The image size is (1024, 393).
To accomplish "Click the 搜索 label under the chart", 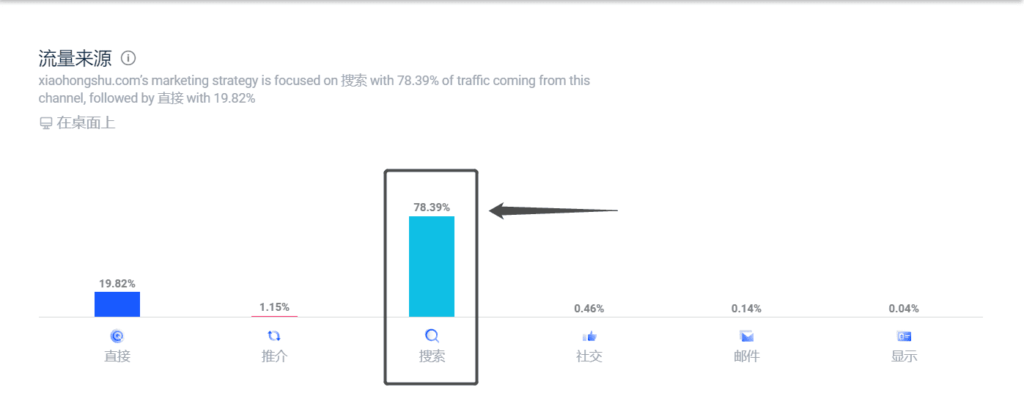I will click(432, 357).
